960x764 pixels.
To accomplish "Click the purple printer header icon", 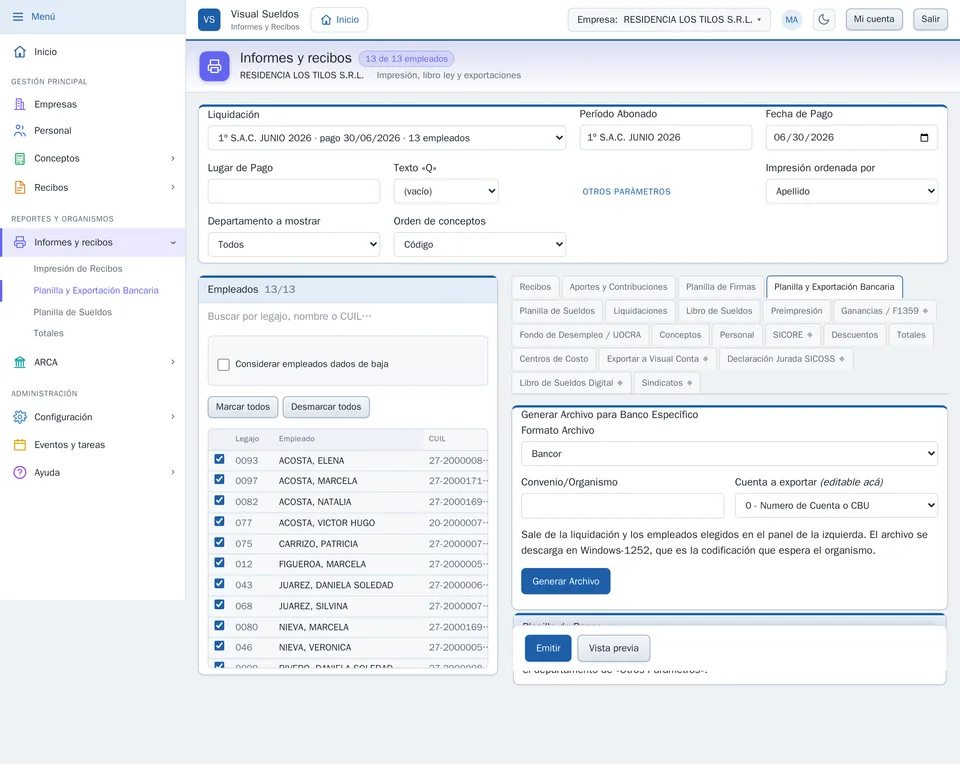I will point(214,66).
